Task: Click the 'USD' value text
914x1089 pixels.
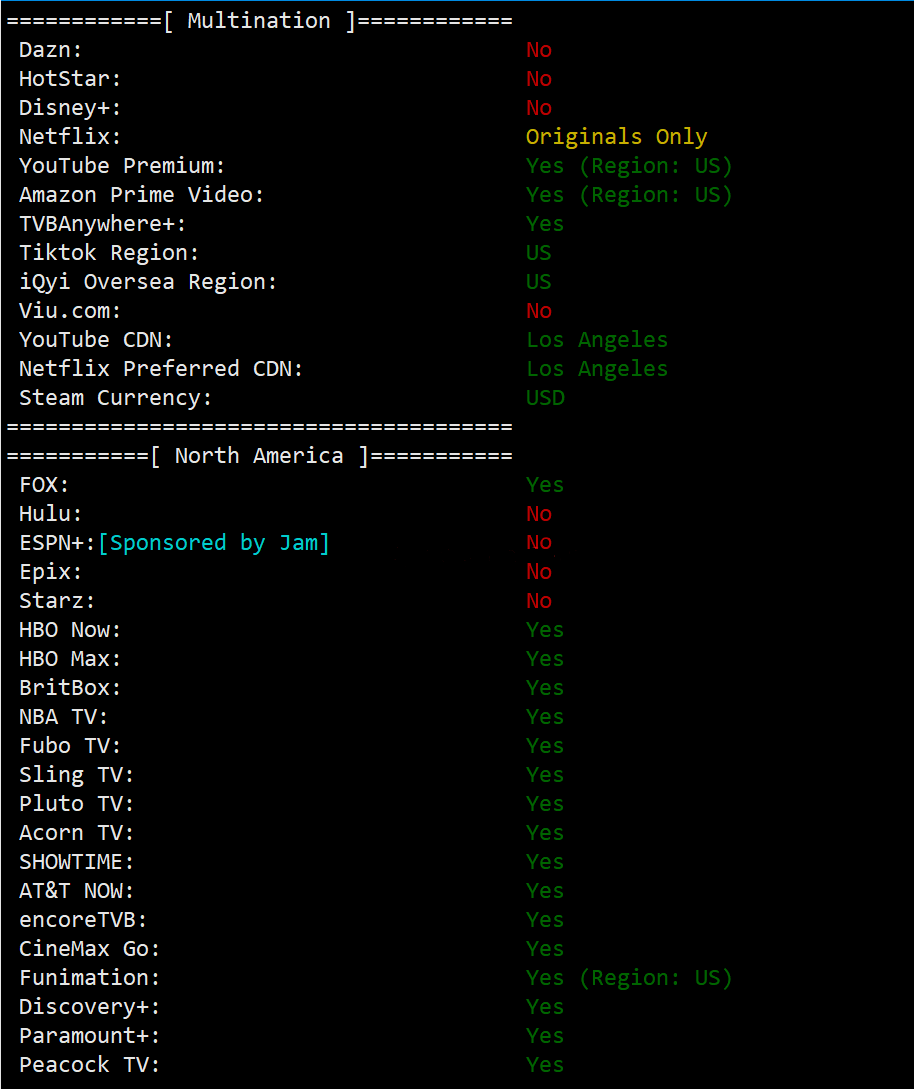Action: click(545, 398)
